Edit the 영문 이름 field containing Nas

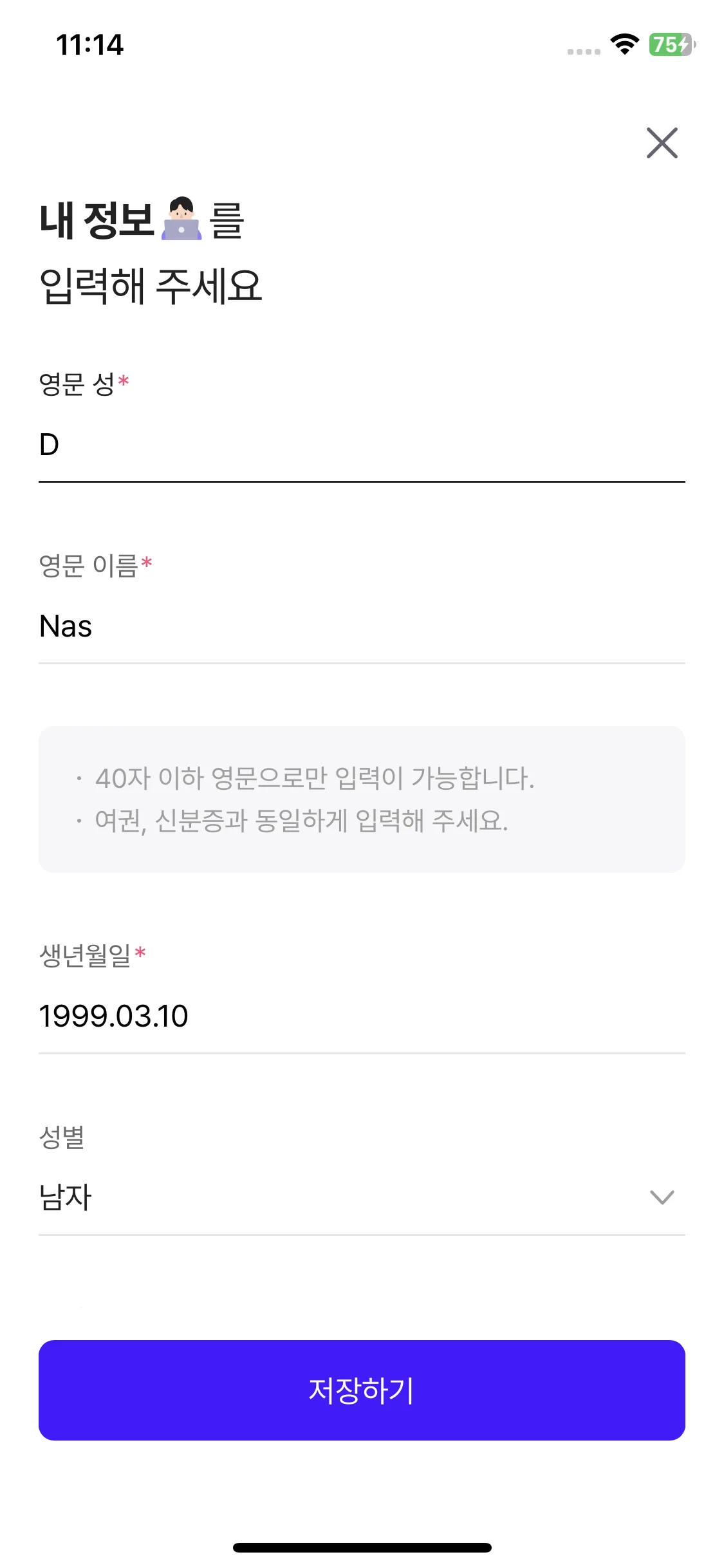click(x=360, y=626)
